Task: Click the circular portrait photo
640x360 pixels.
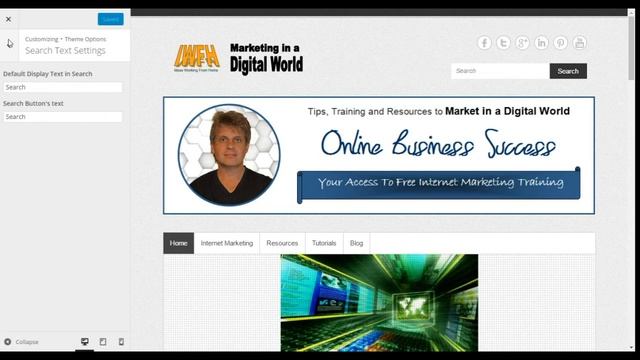Action: [229, 155]
